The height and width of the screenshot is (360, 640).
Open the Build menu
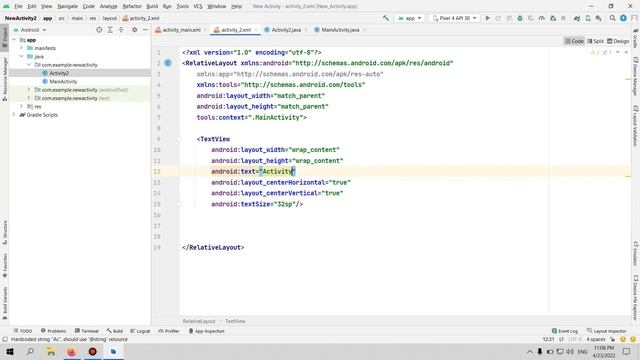(x=152, y=6)
